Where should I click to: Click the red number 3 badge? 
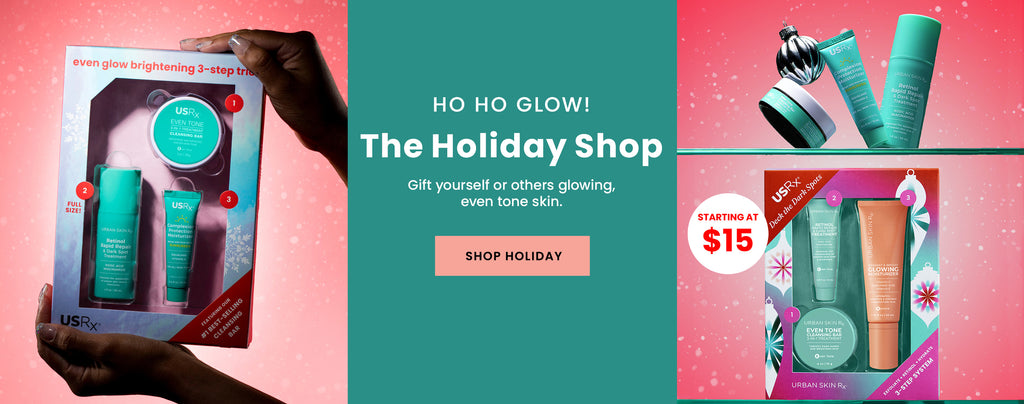[229, 200]
